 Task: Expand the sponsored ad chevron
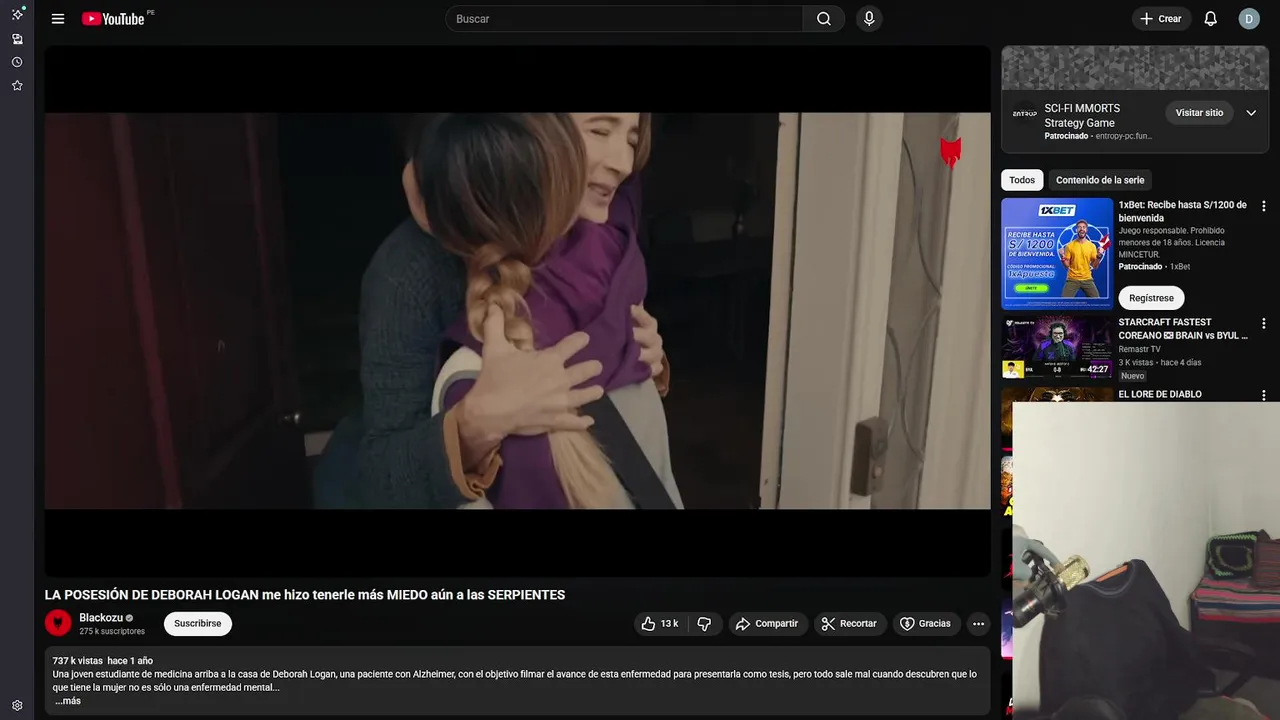point(1251,113)
